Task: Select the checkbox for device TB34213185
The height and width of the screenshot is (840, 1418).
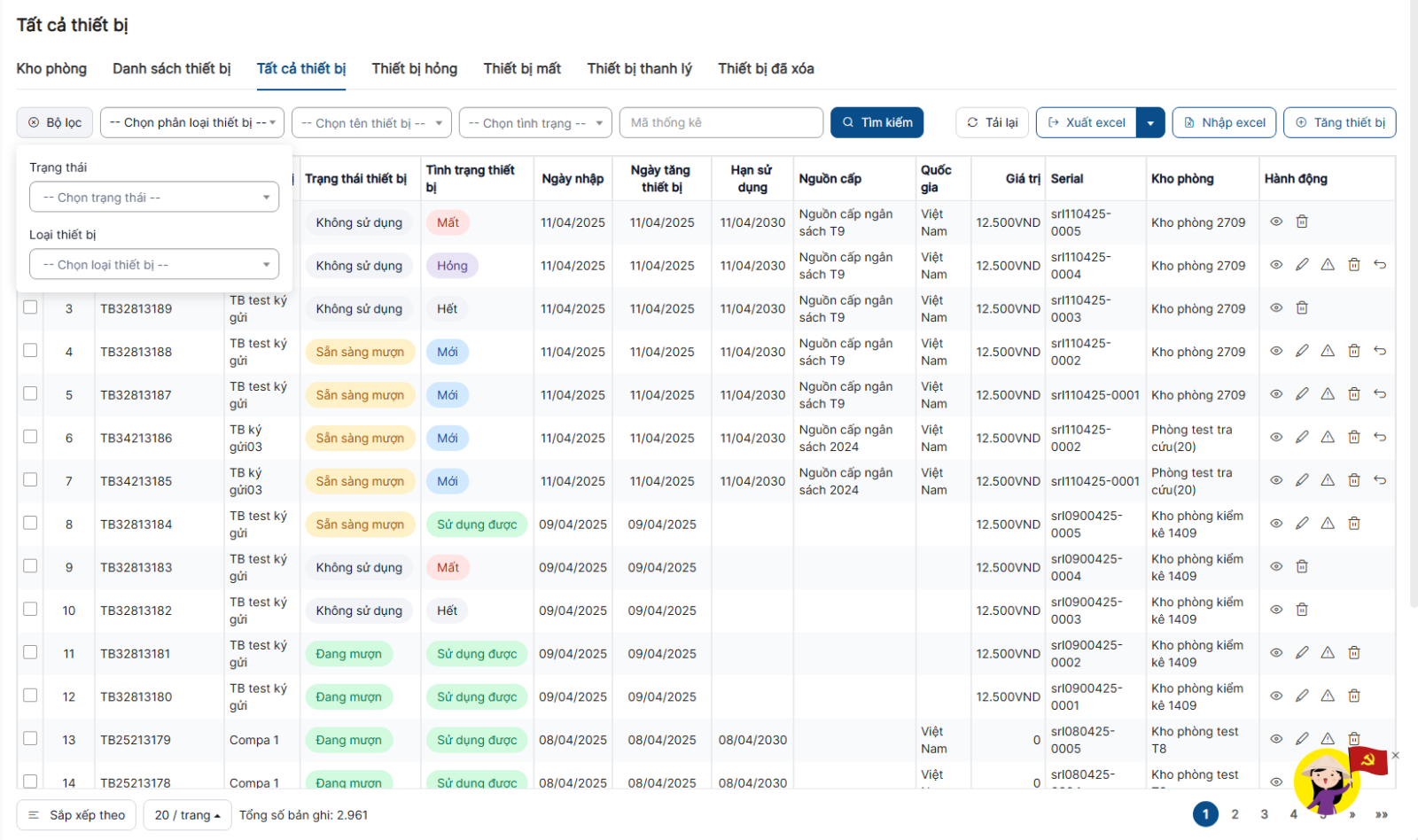Action: (x=30, y=480)
